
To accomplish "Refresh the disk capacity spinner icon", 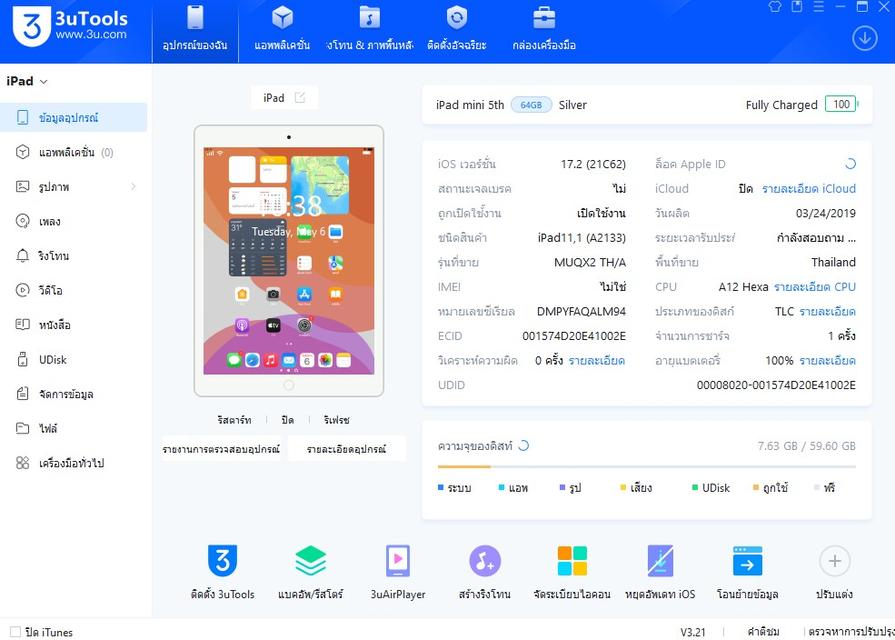I will point(523,445).
